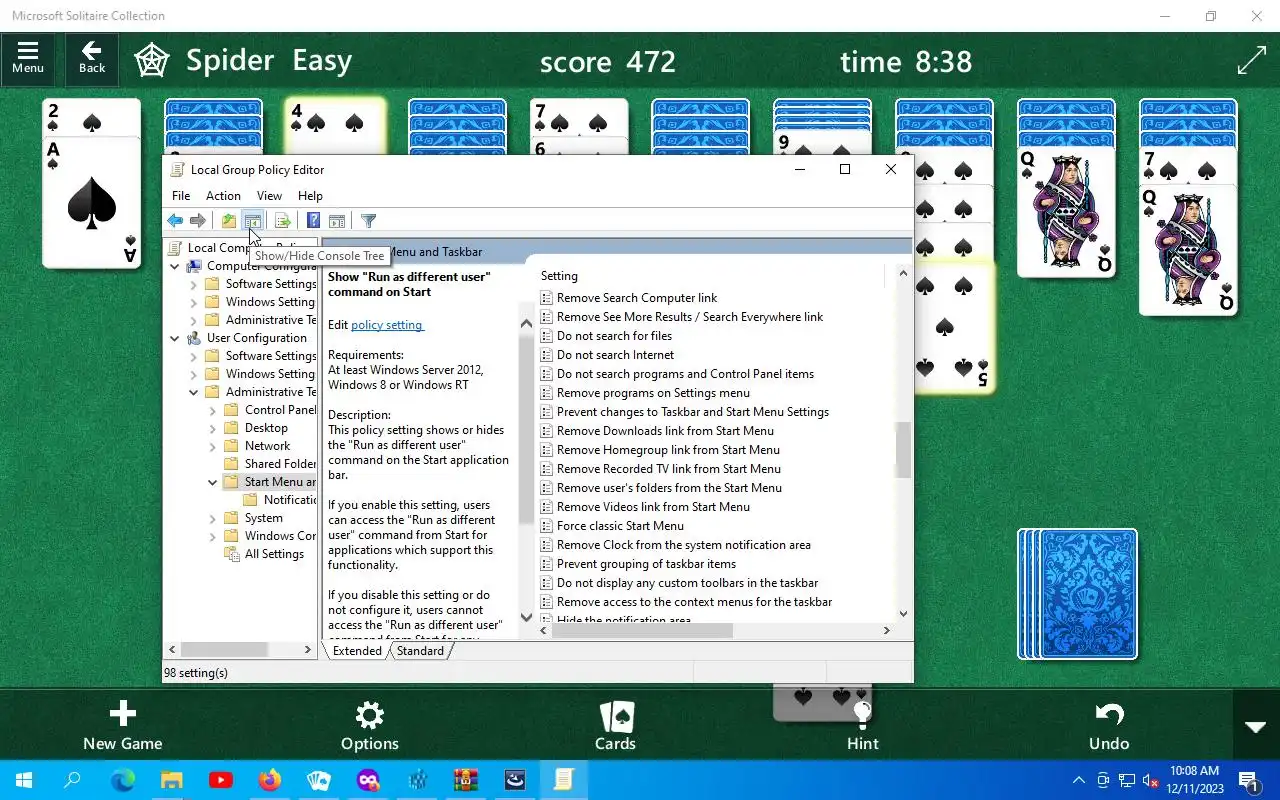Open Windows Start menu

click(23, 780)
